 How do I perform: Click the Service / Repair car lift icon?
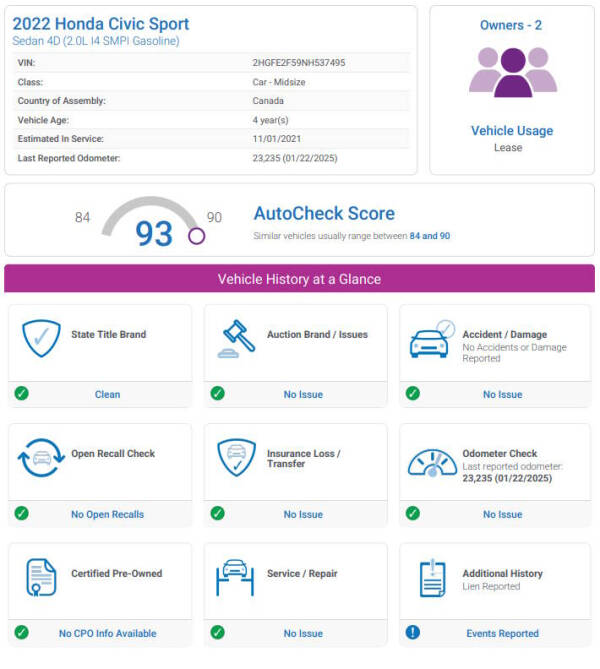point(235,577)
